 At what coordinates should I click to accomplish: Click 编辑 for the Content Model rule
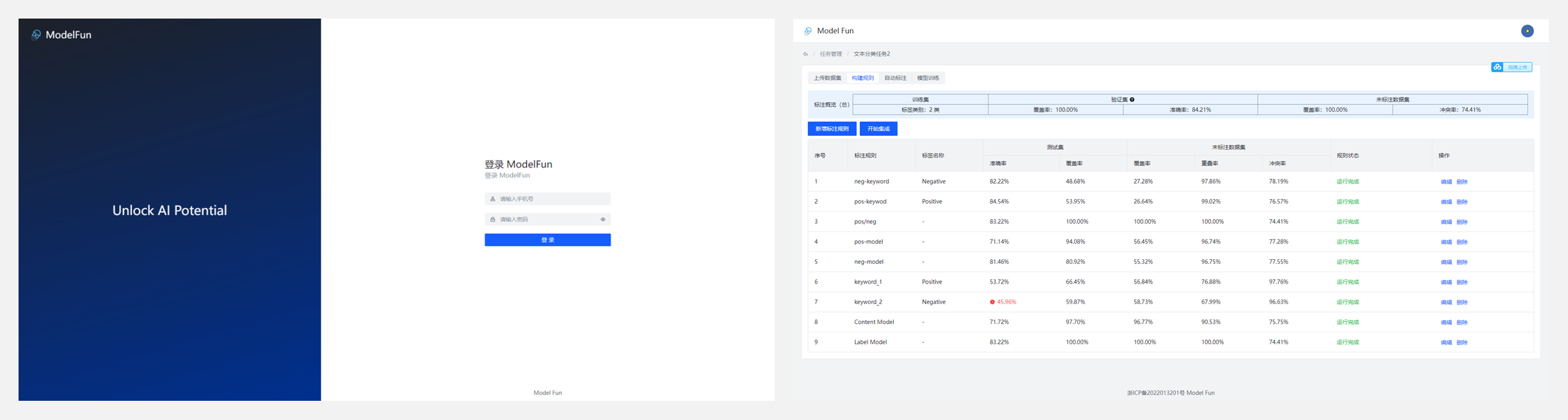1446,323
